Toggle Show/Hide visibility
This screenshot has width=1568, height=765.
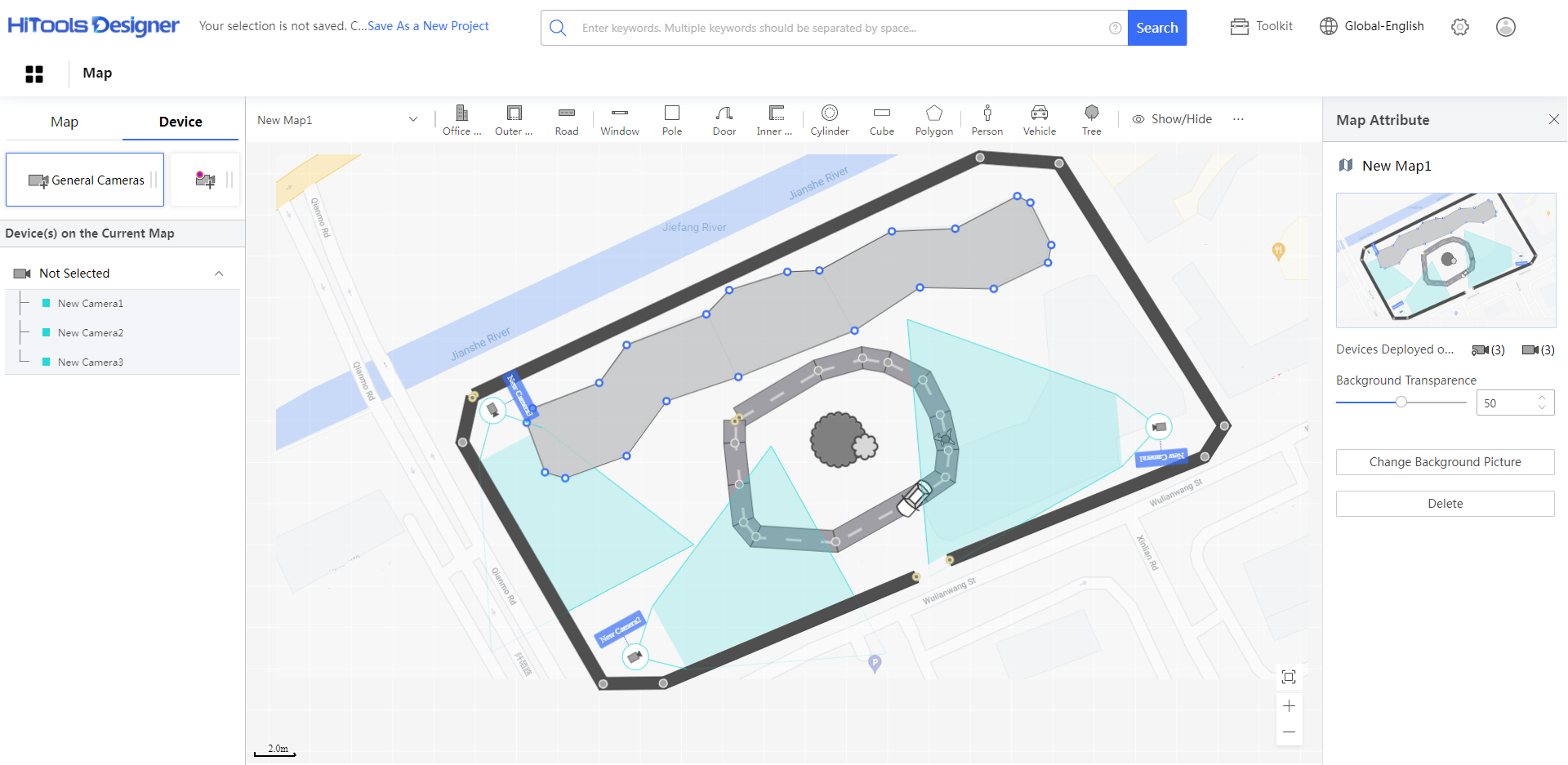pos(1172,119)
